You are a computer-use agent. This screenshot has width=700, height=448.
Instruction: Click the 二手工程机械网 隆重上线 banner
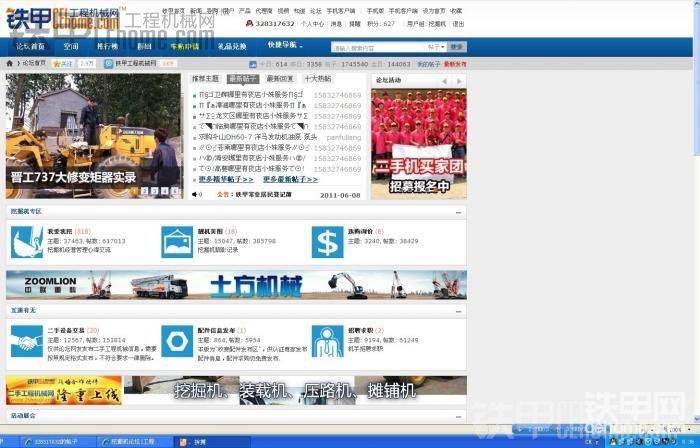64,390
